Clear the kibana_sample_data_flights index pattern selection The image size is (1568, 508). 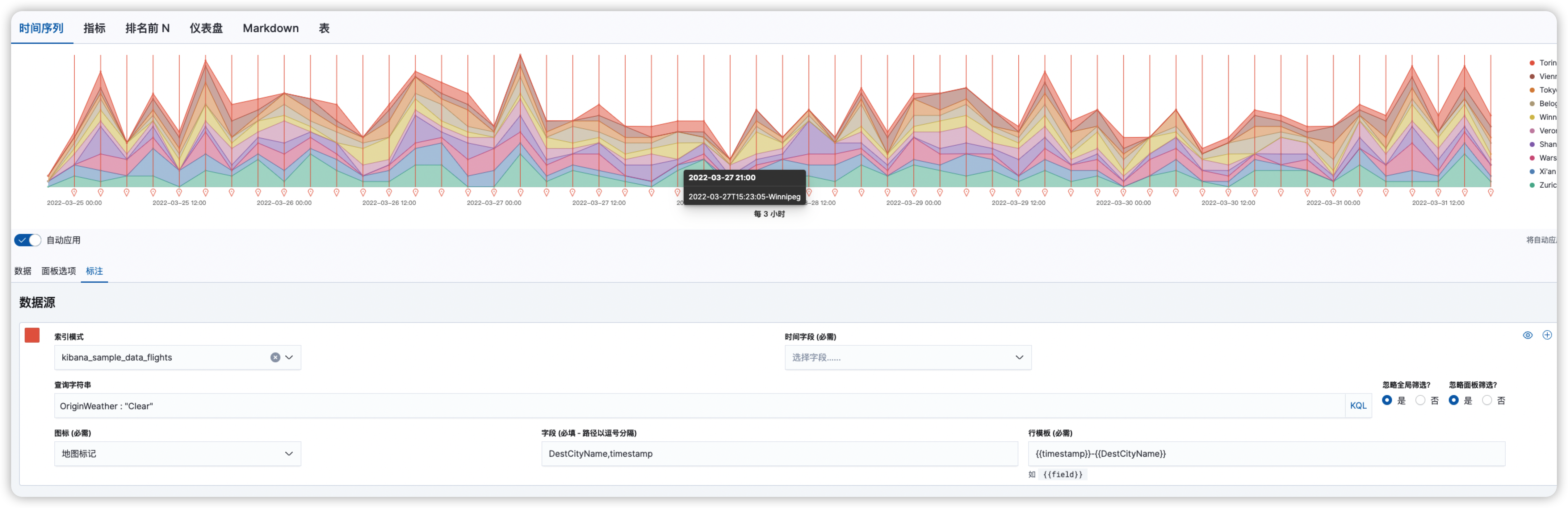[275, 358]
